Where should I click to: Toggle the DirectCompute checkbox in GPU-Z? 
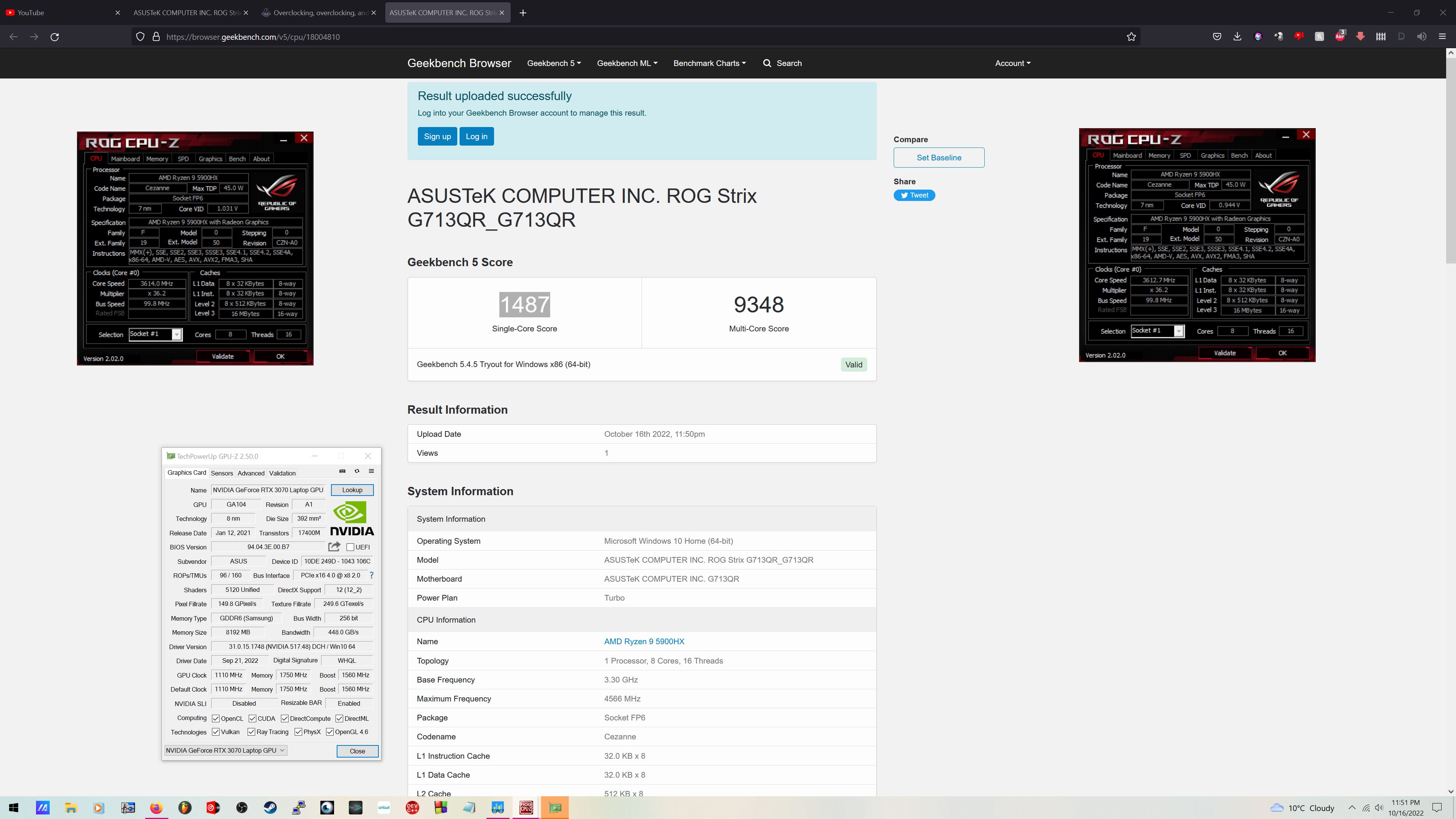click(285, 719)
